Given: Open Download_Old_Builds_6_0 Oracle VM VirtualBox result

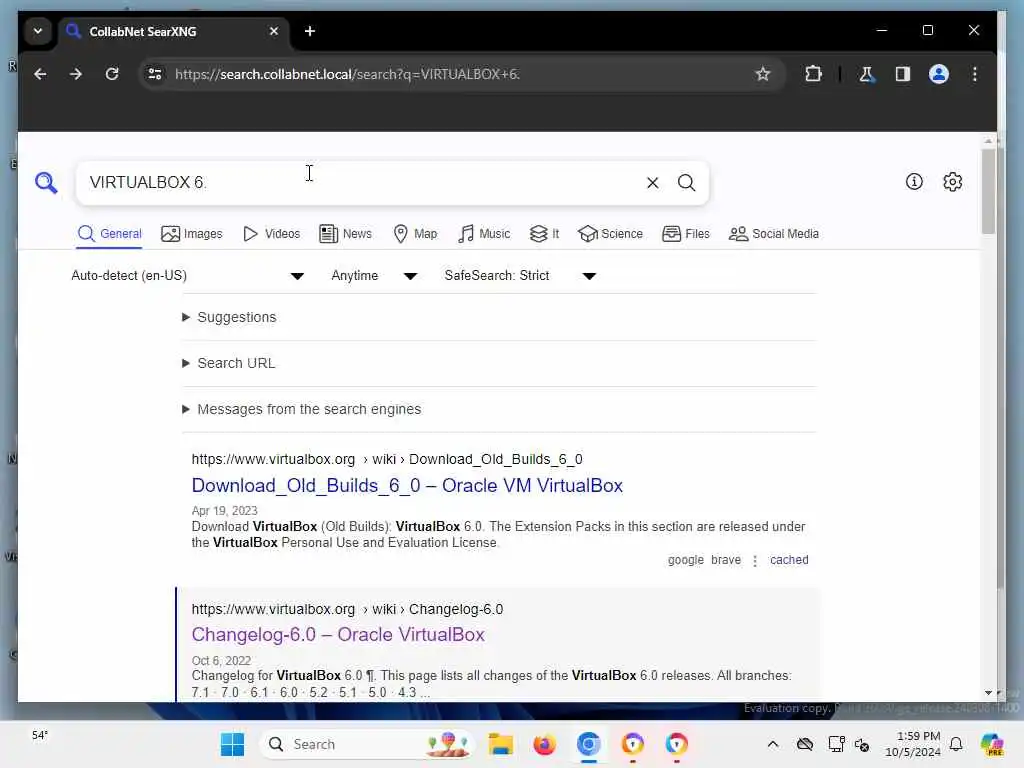Looking at the screenshot, I should coord(407,486).
